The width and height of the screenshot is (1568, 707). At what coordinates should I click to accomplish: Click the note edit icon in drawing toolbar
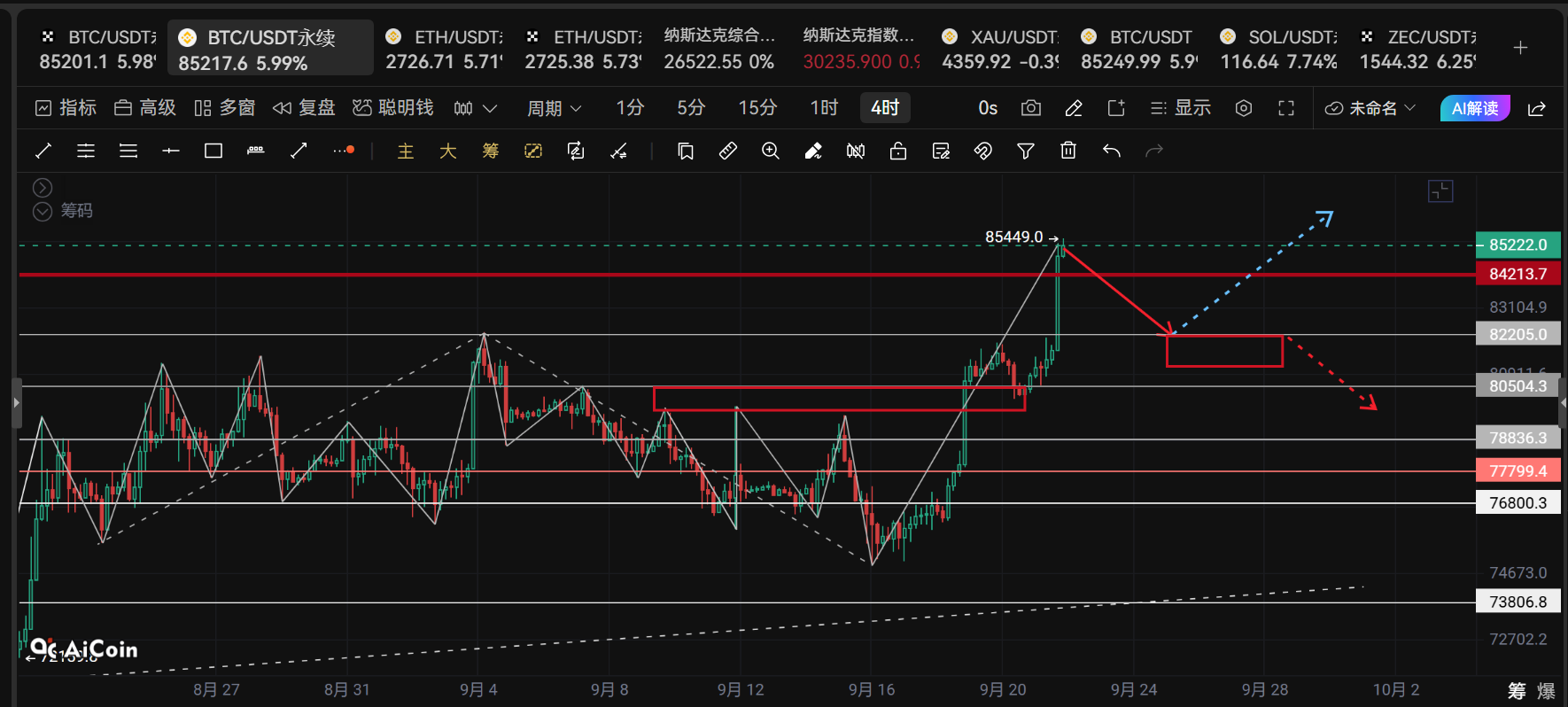click(941, 151)
